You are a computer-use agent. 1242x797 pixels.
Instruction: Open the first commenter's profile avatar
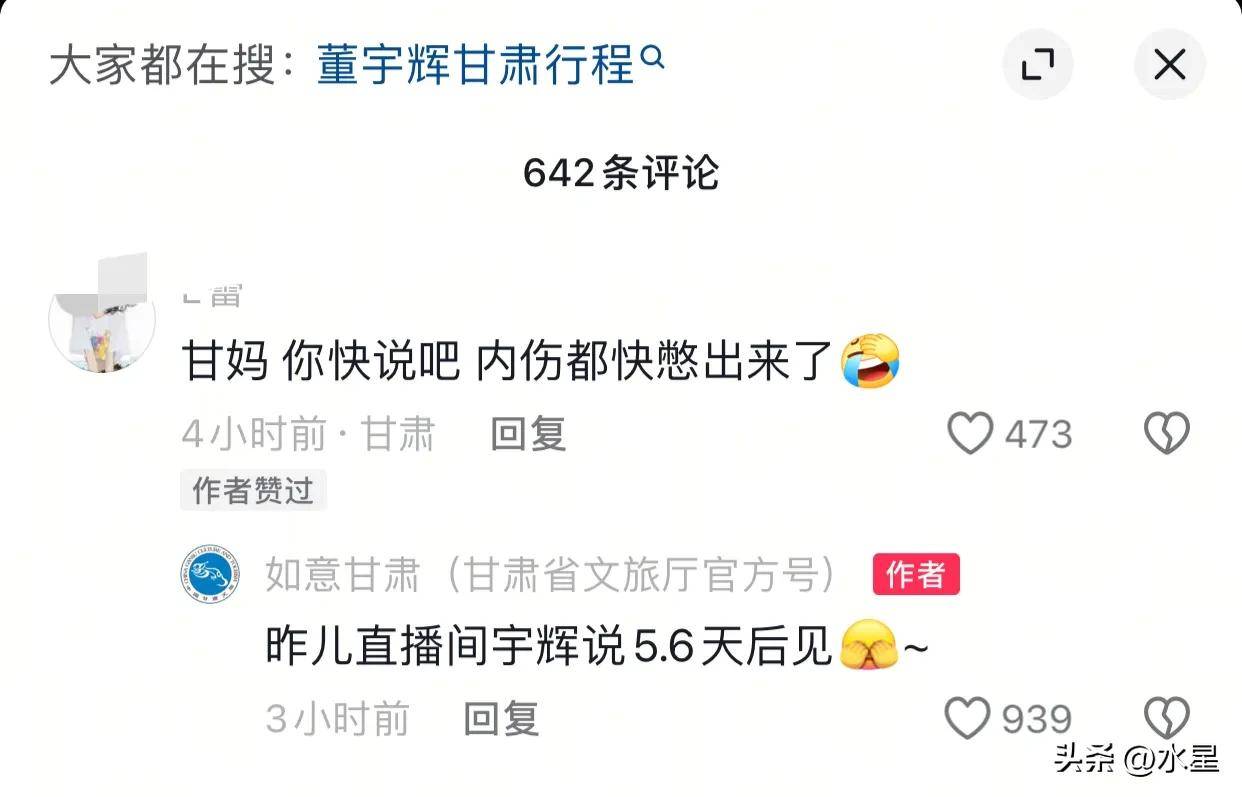pyautogui.click(x=102, y=318)
